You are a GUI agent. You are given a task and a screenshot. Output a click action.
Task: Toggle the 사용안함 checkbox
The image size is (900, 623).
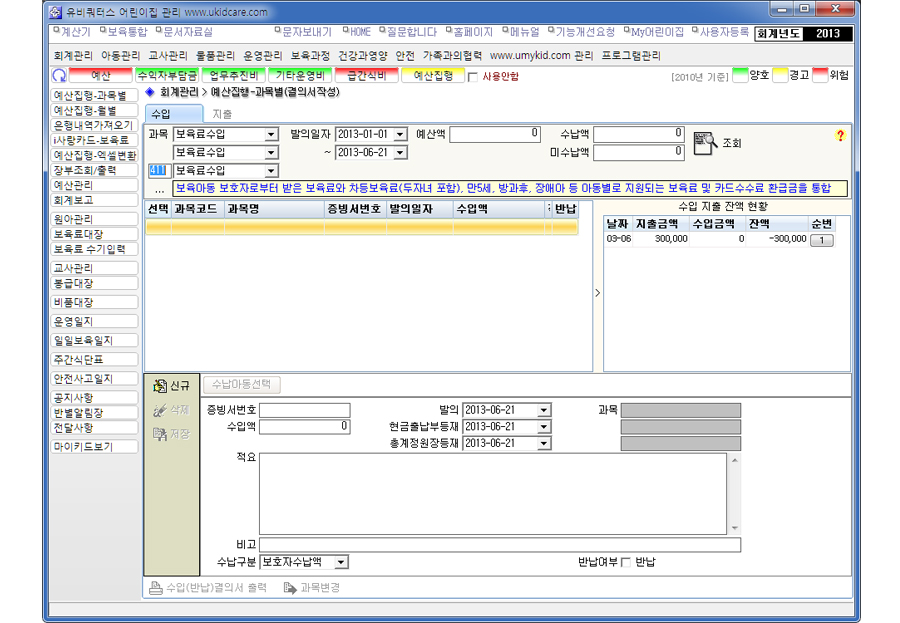[x=472, y=77]
